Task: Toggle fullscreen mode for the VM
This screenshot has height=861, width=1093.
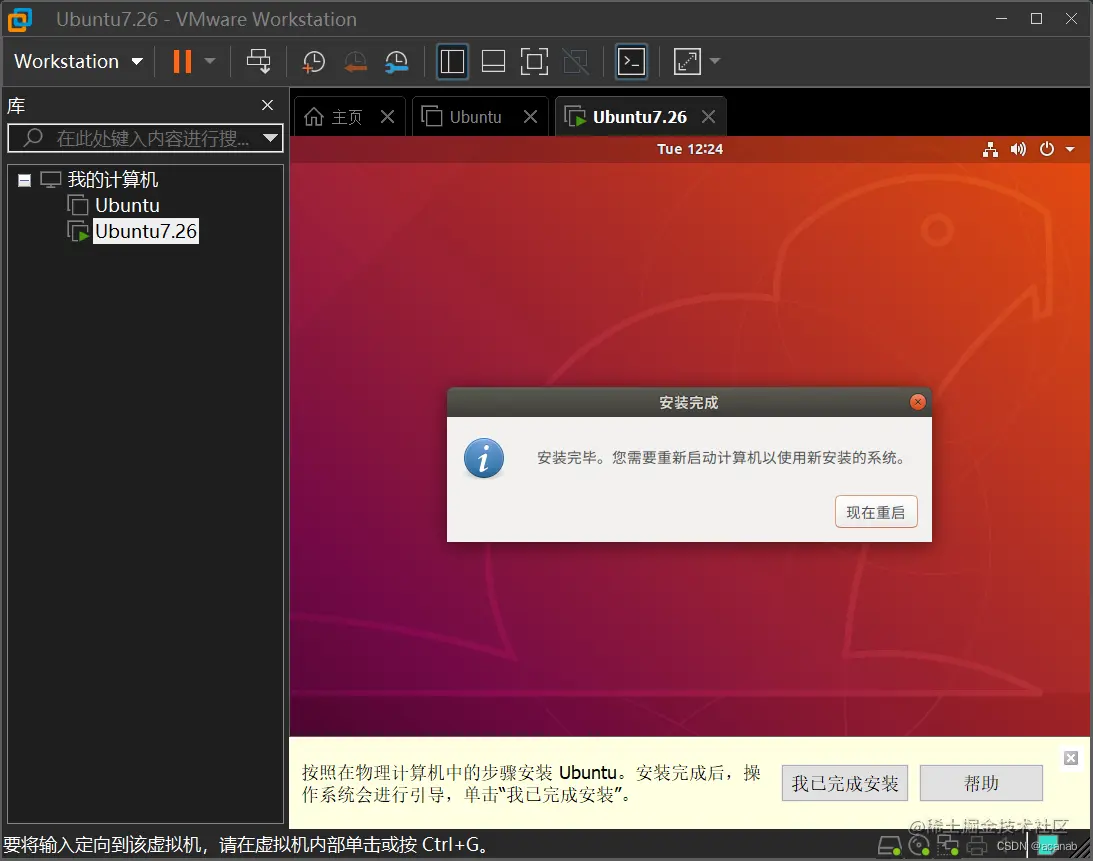Action: [x=534, y=61]
